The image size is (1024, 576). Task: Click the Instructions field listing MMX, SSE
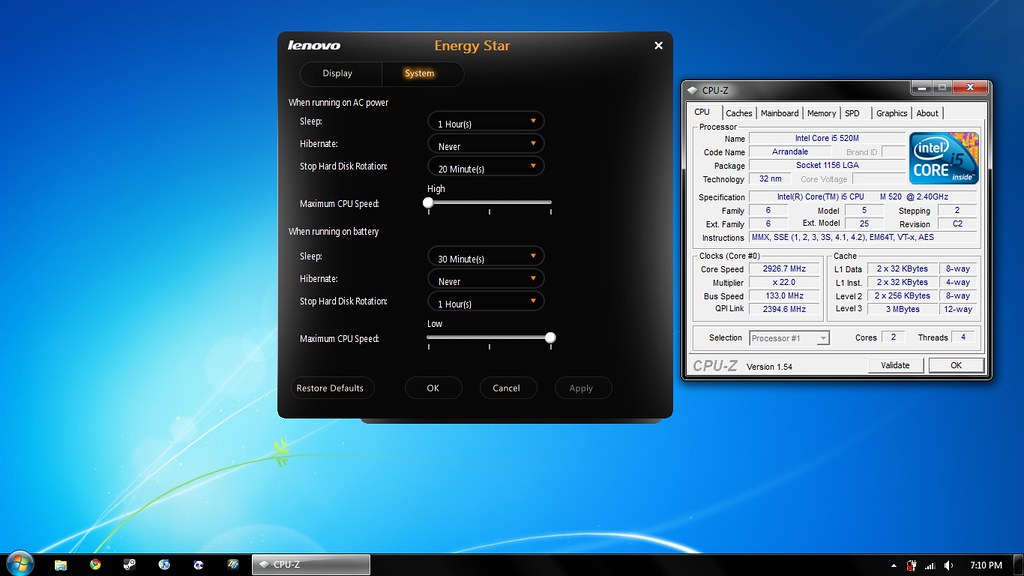click(863, 238)
